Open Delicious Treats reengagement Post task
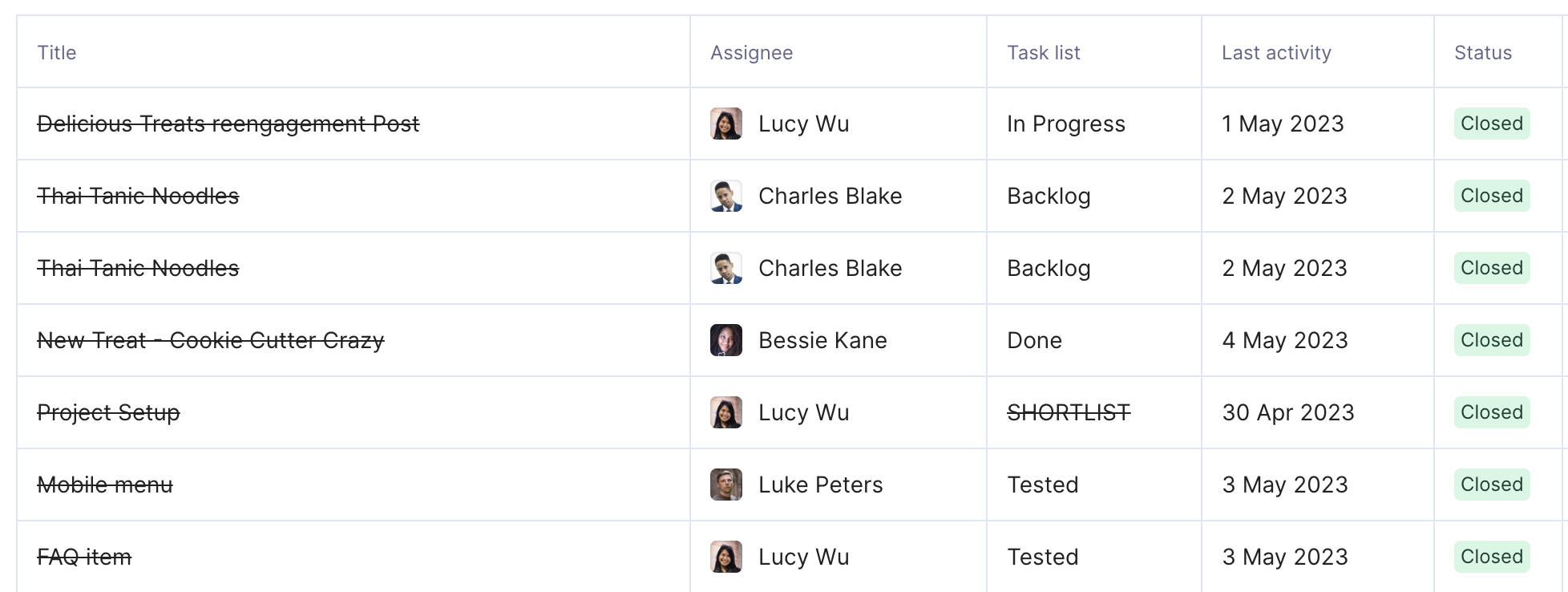The height and width of the screenshot is (592, 1568). [x=228, y=124]
